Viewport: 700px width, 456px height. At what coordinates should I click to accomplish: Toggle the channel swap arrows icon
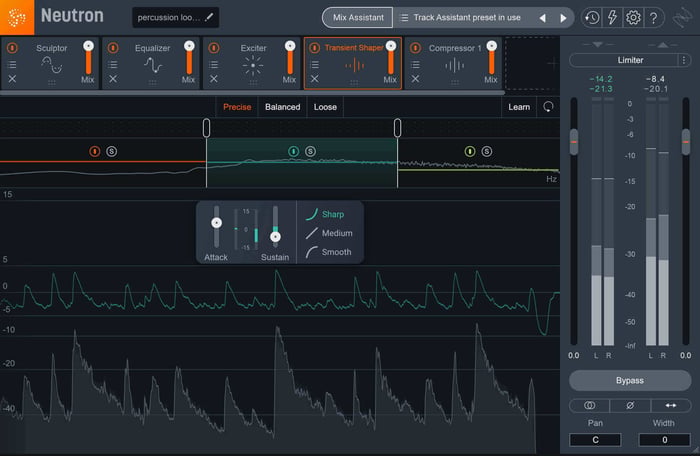pos(671,406)
